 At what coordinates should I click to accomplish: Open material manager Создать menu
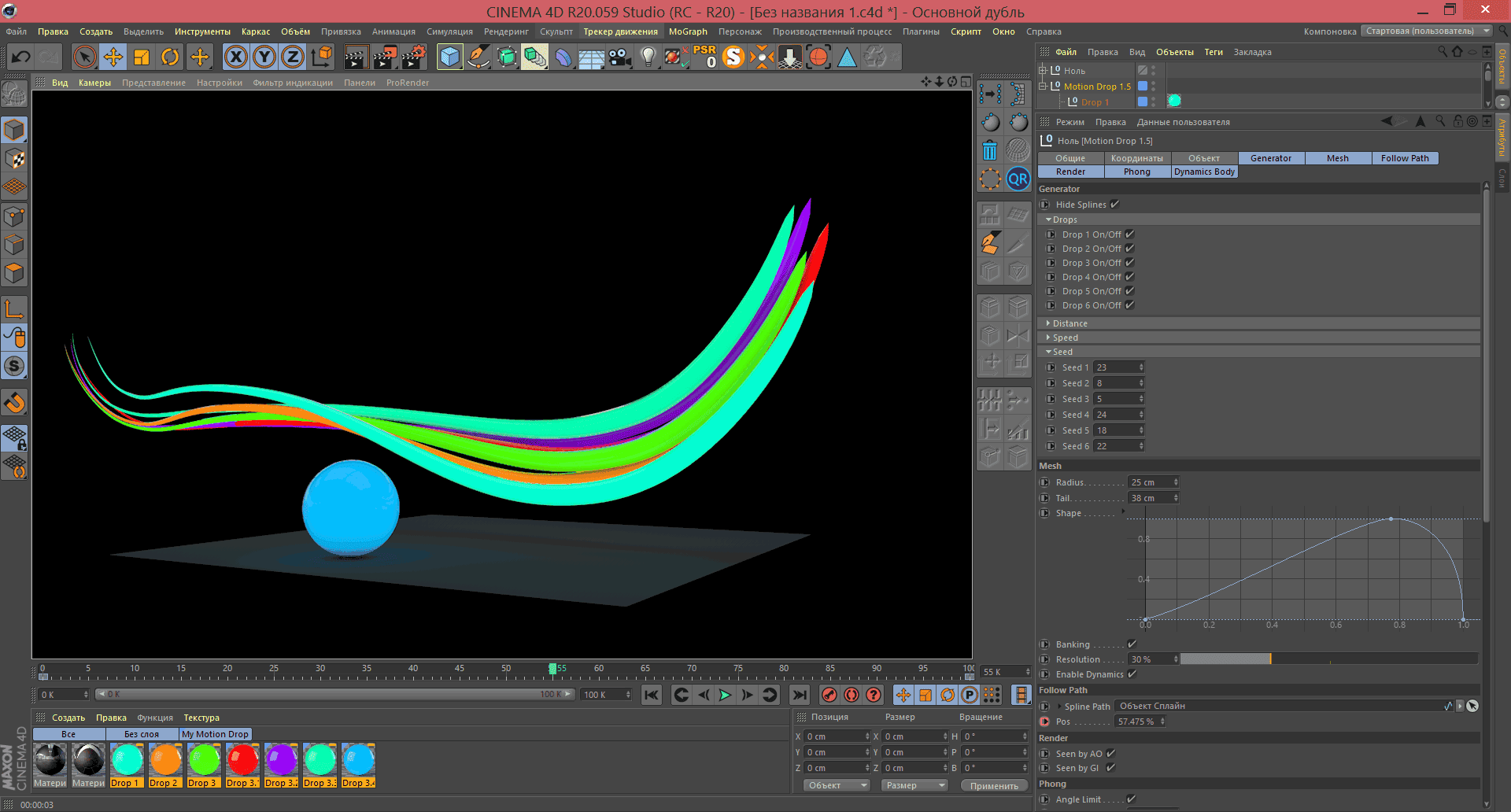(x=68, y=718)
